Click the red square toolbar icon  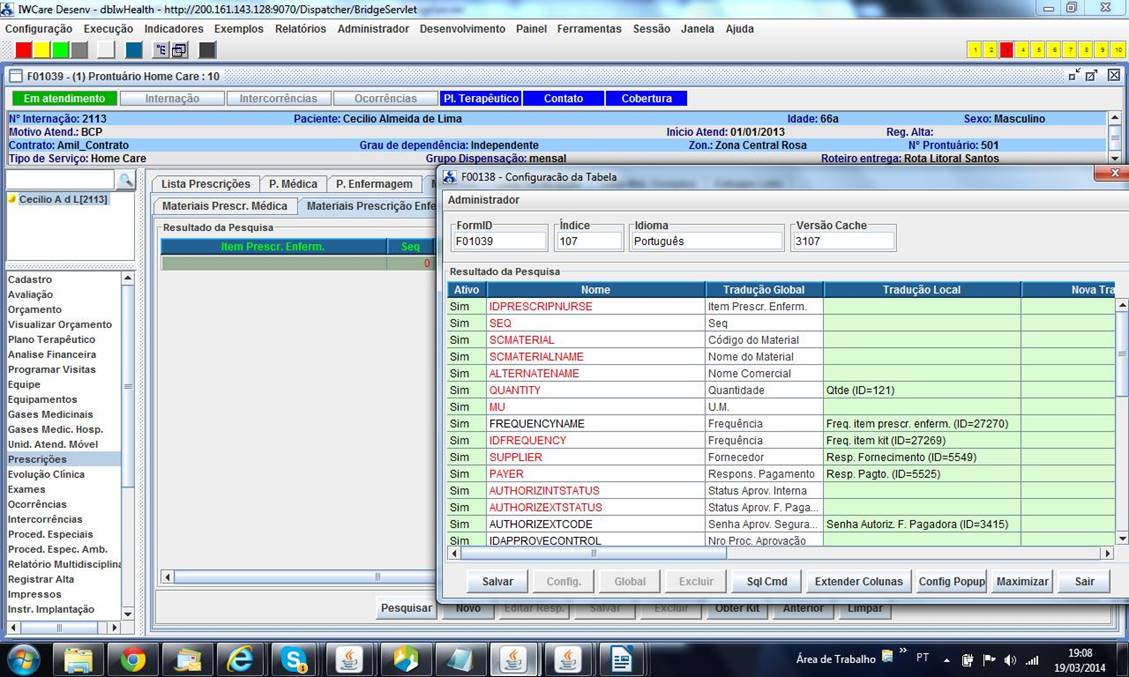pyautogui.click(x=23, y=50)
